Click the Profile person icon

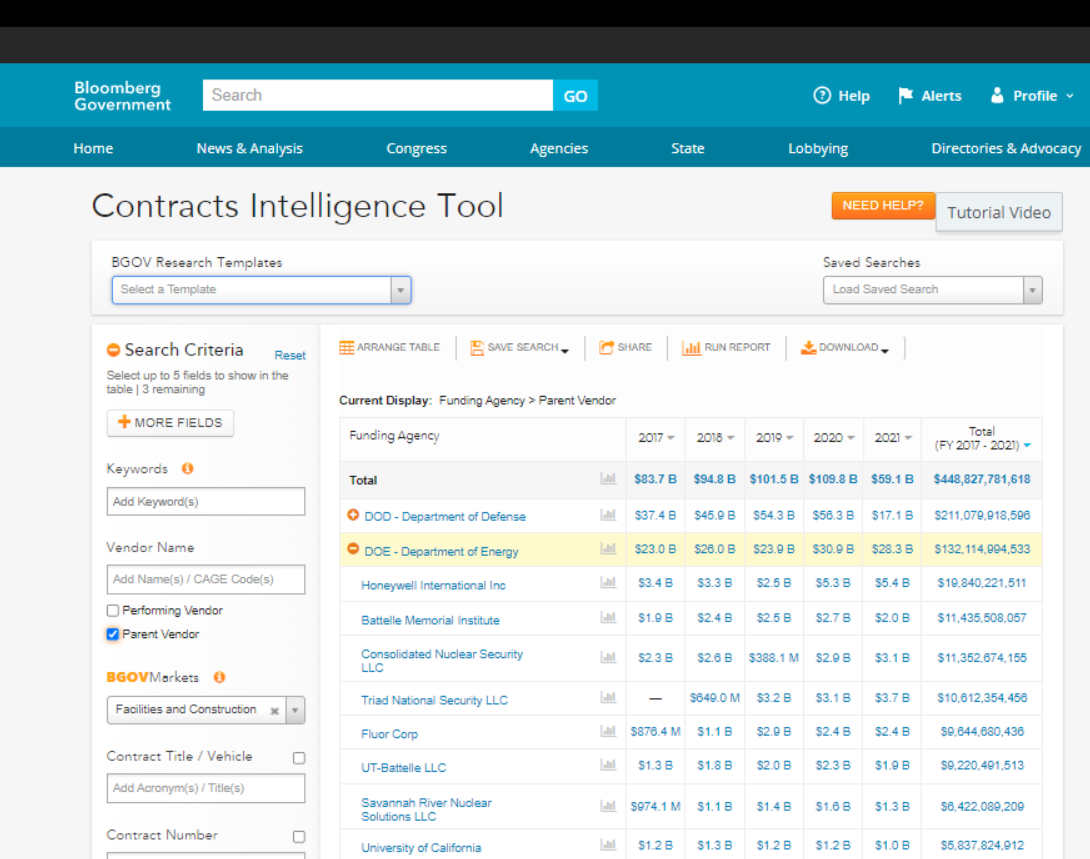click(x=997, y=95)
